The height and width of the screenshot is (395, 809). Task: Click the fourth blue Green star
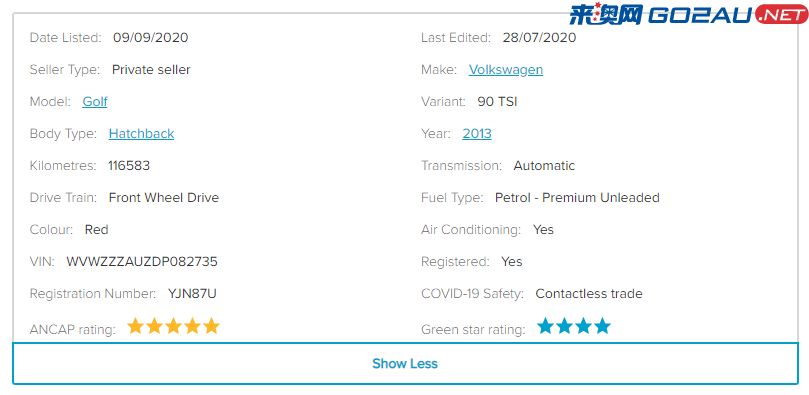pos(602,326)
